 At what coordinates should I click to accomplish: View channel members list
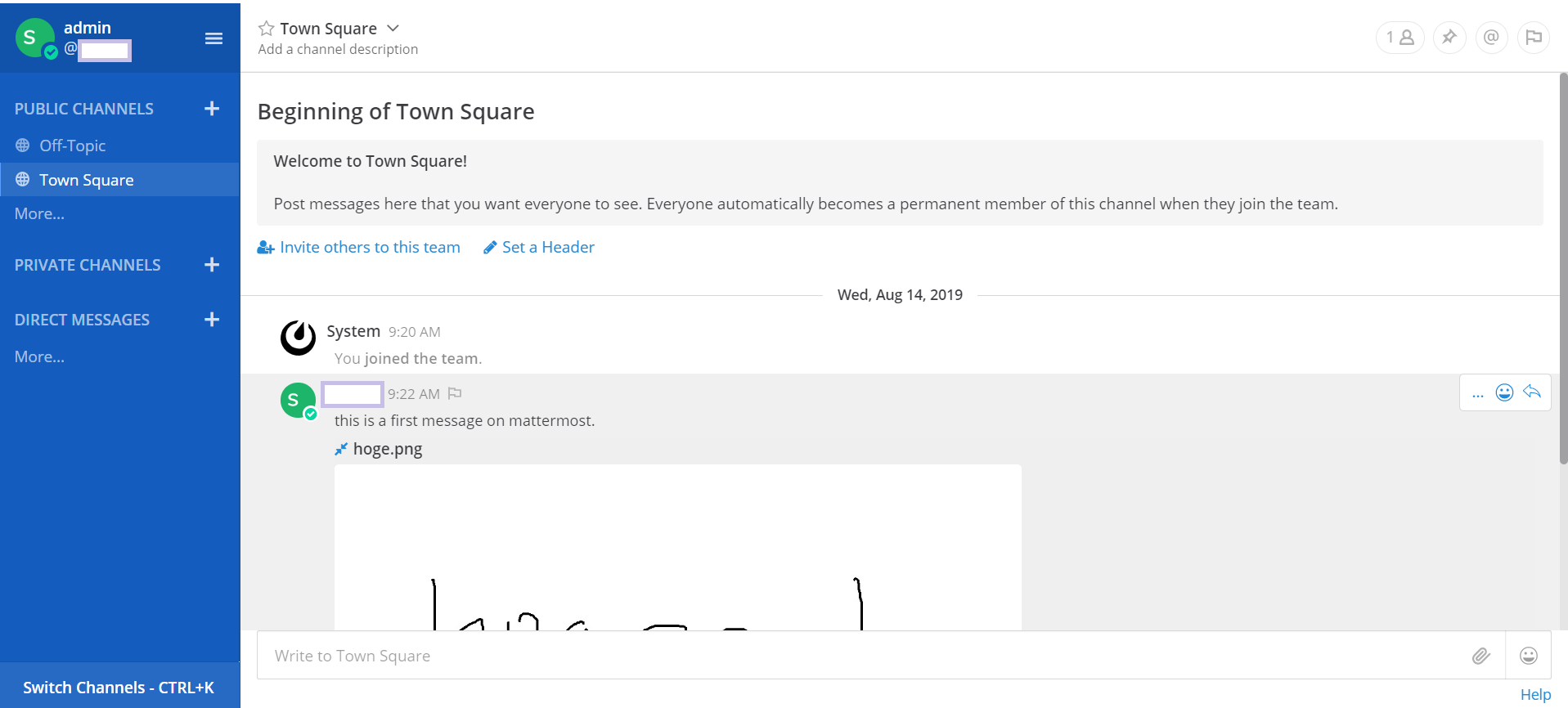point(1400,38)
